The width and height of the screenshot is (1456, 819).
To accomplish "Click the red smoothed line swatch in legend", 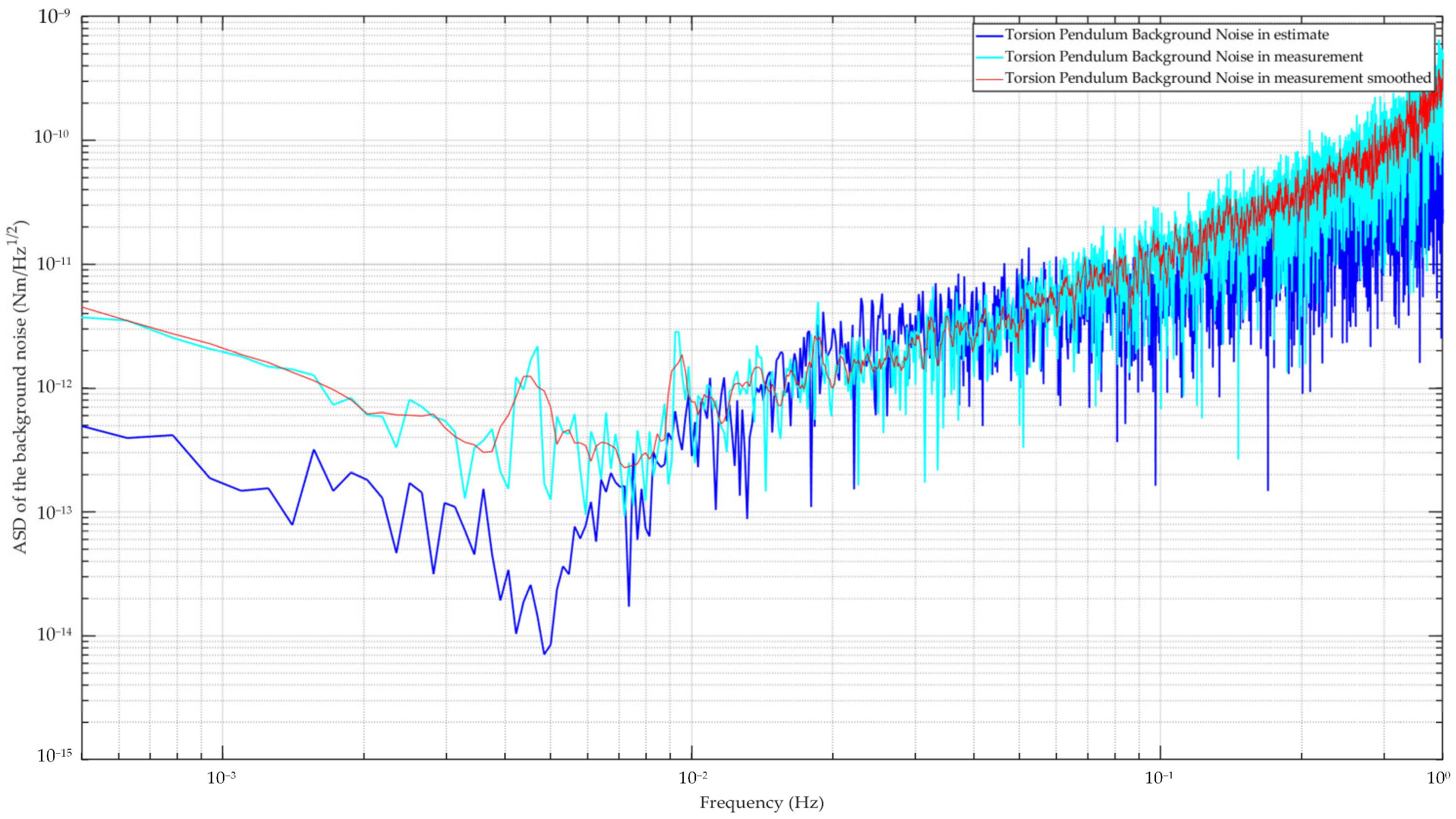I will click(x=990, y=78).
